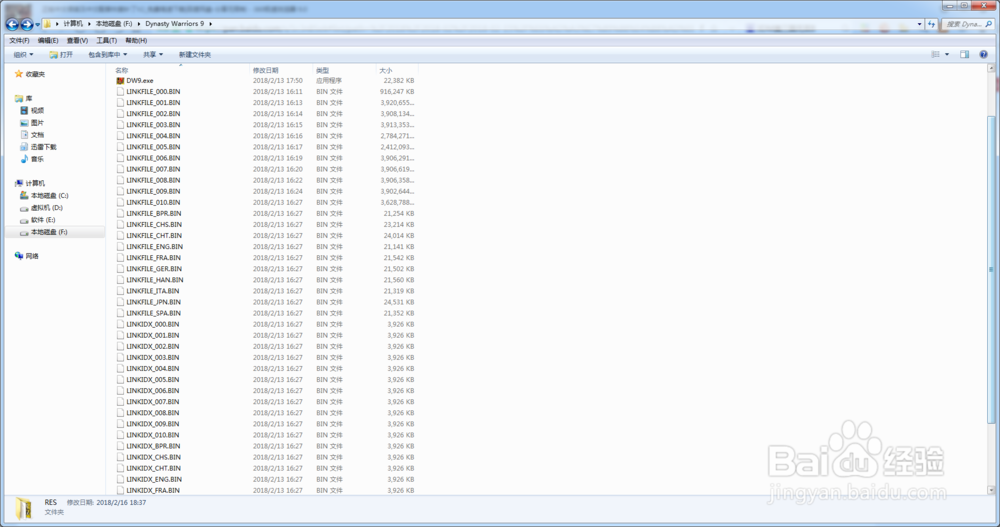Open the Share with dropdown
The image size is (1000, 527).
point(152,55)
